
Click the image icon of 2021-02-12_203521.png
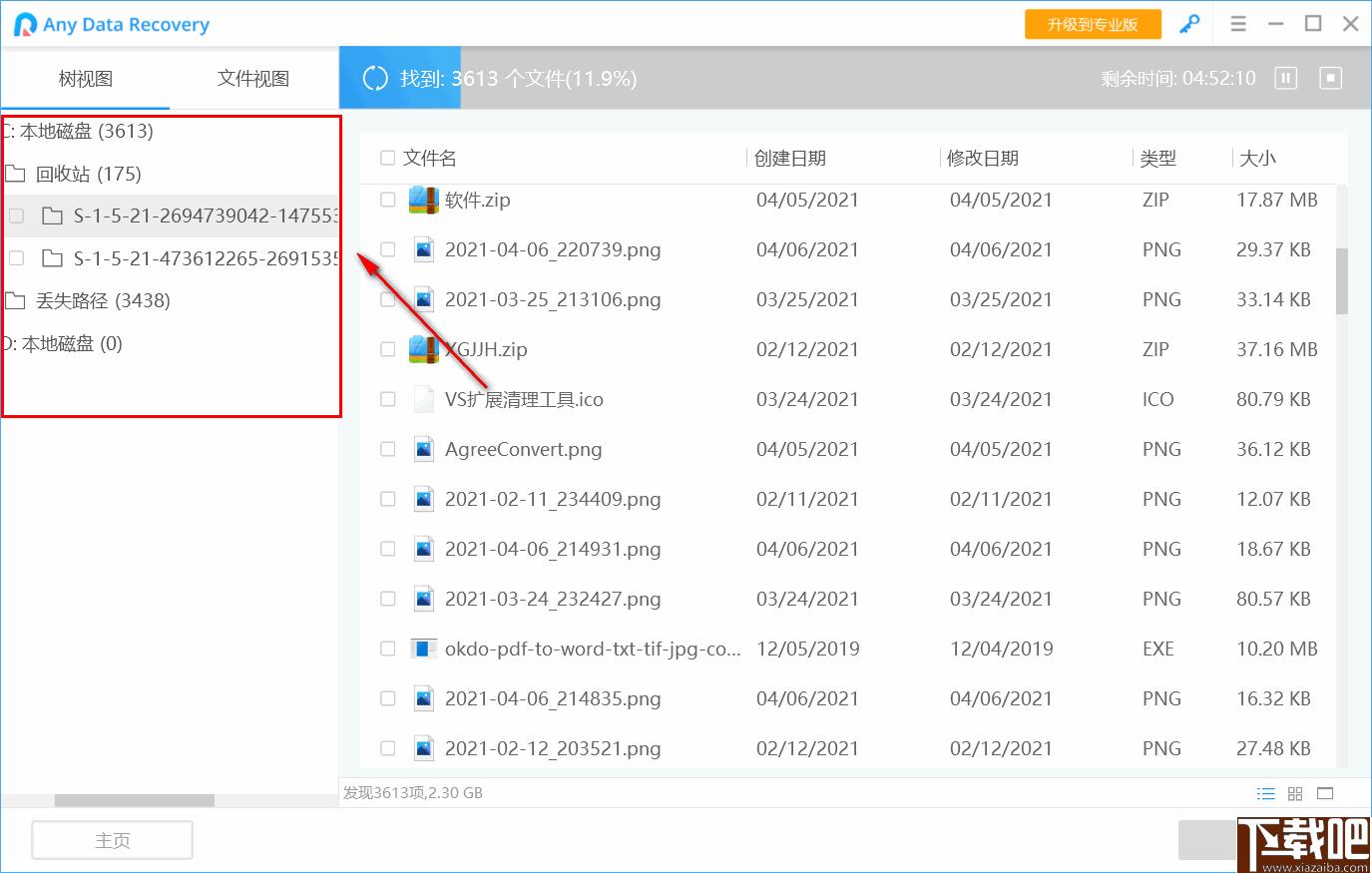(x=423, y=748)
